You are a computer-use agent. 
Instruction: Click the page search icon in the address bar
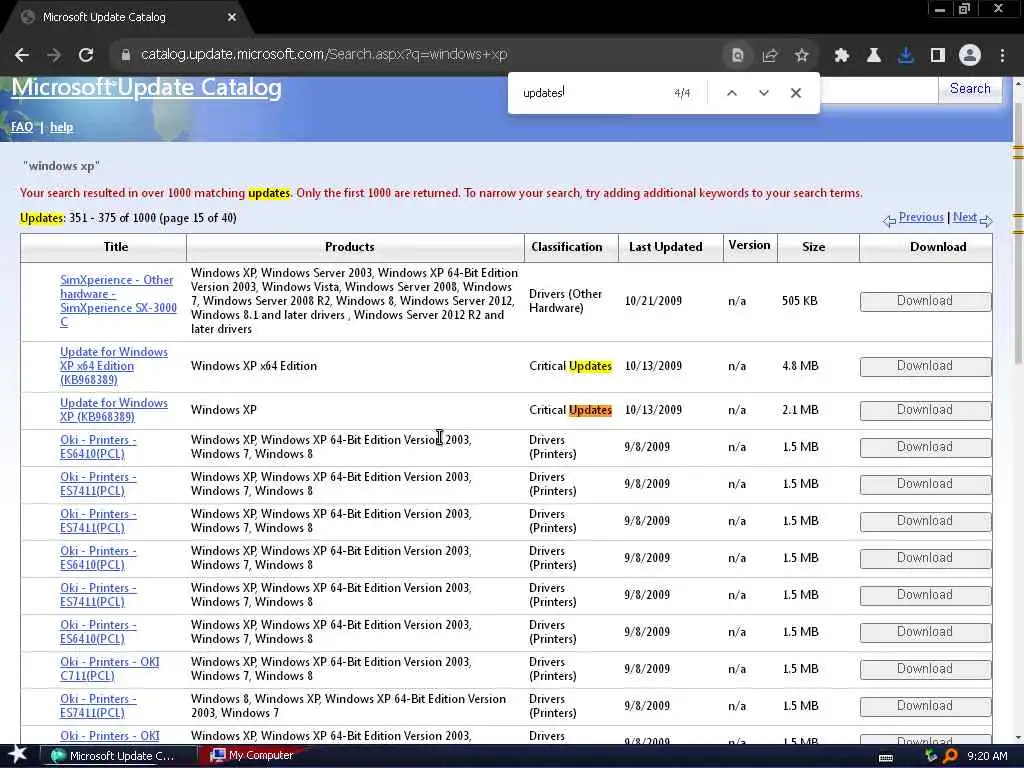[x=737, y=56]
